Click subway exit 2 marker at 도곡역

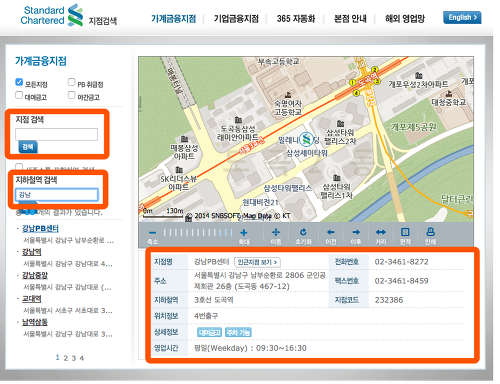pyautogui.click(x=375, y=69)
